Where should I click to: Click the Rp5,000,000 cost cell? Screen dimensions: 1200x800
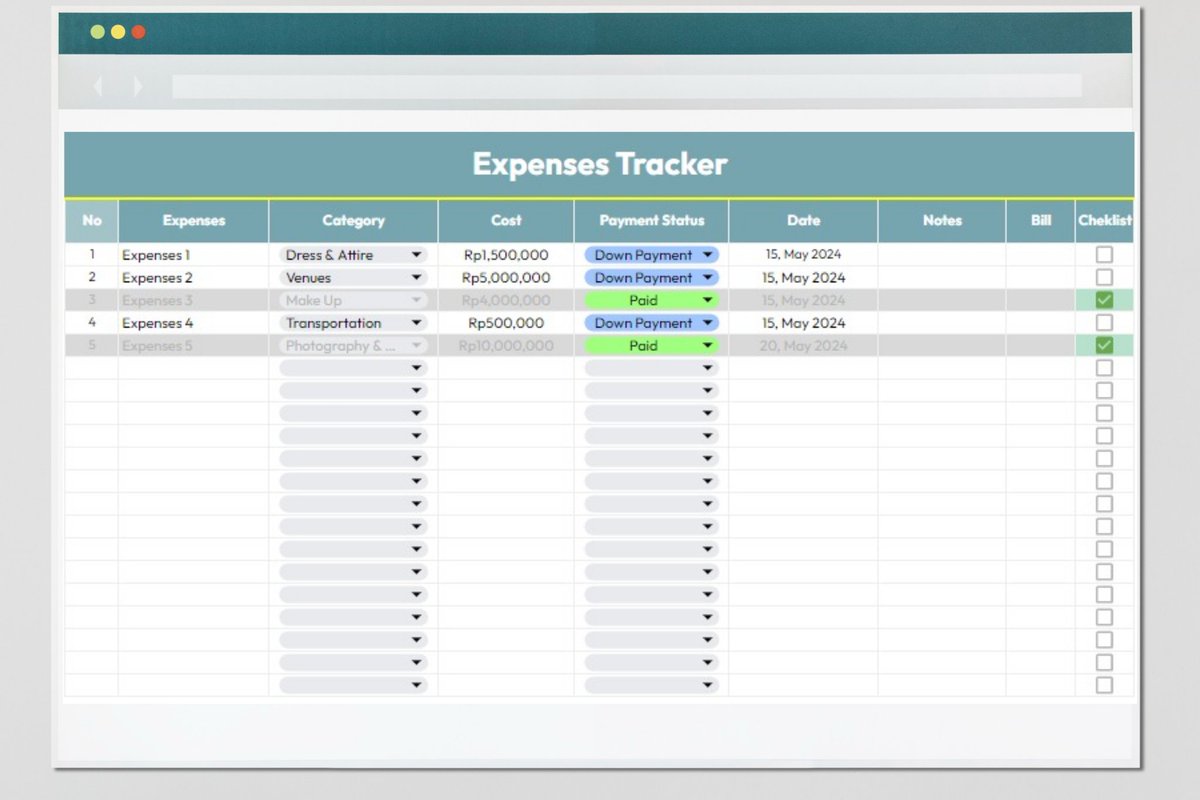[x=506, y=278]
